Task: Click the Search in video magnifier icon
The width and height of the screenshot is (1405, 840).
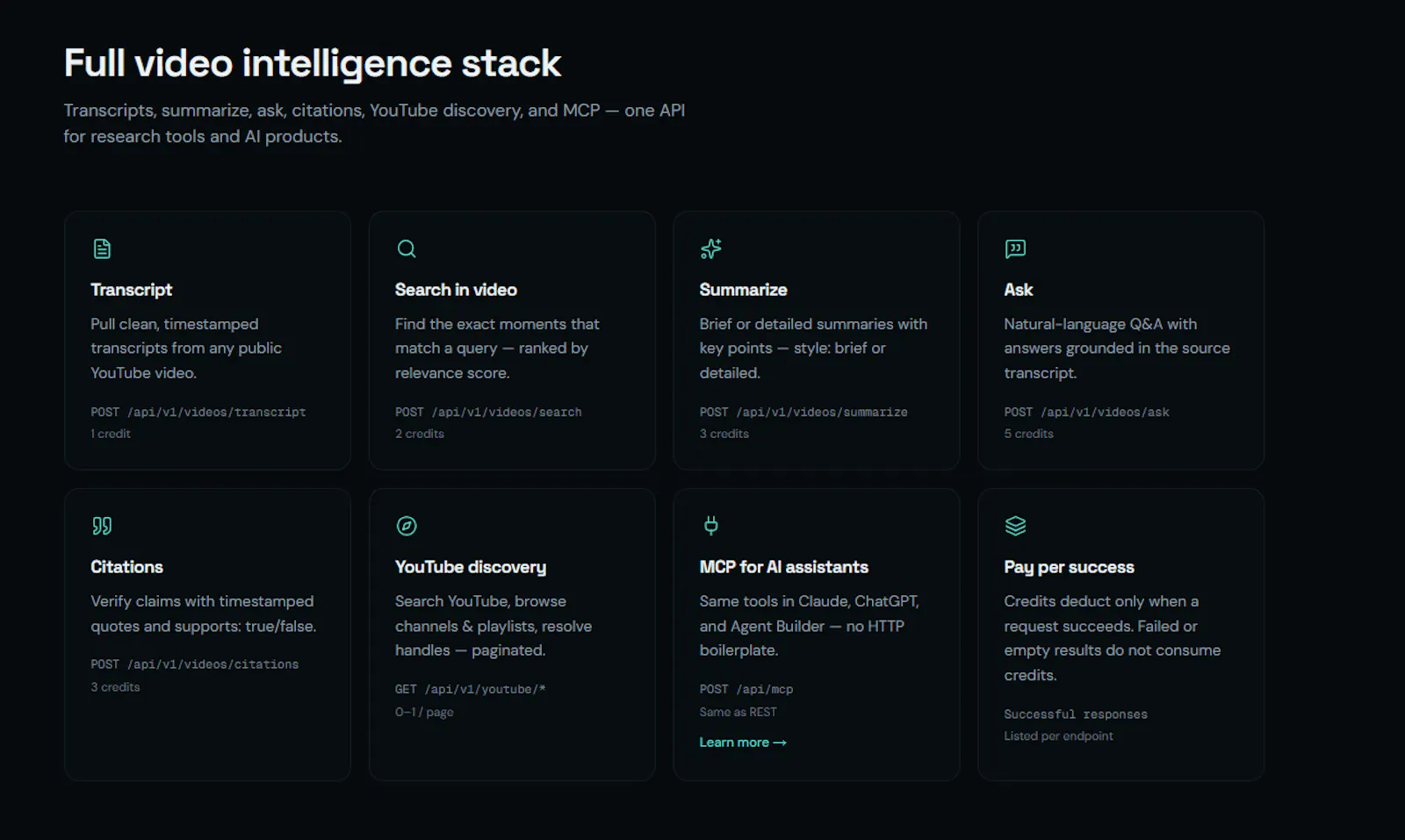Action: pyautogui.click(x=407, y=249)
